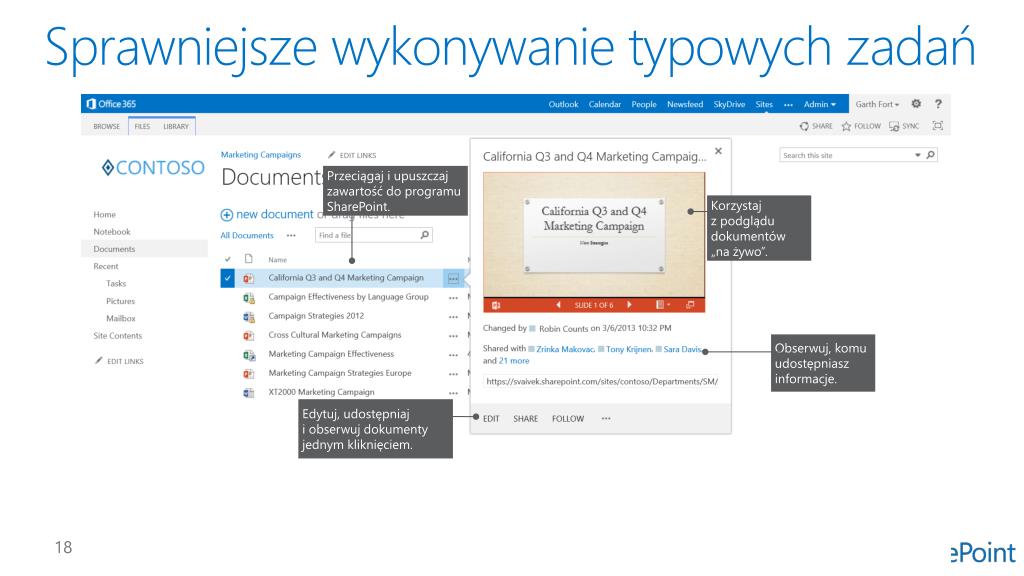The width and height of the screenshot is (1024, 576).
Task: Close the document preview callout
Action: pos(718,151)
